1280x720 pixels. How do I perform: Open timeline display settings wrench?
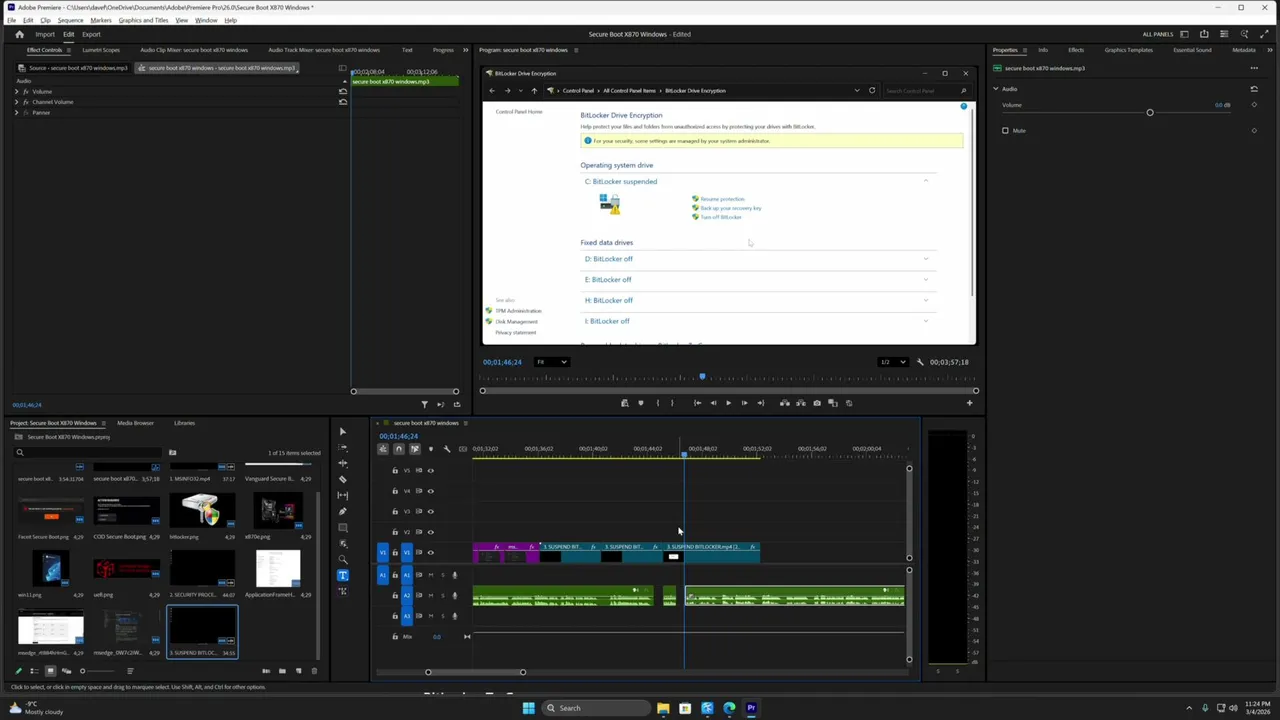447,449
